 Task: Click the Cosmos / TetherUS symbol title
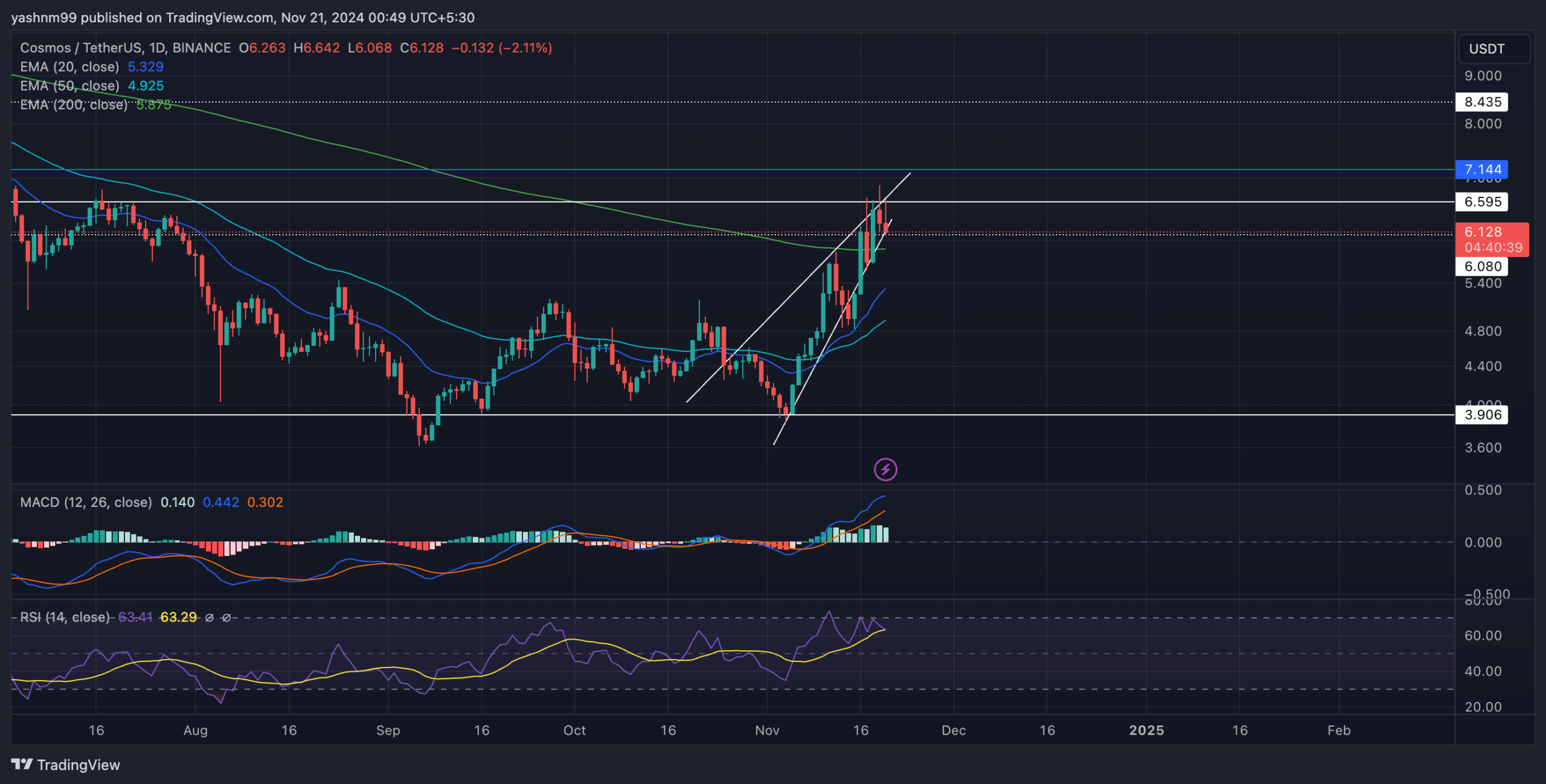pos(125,48)
